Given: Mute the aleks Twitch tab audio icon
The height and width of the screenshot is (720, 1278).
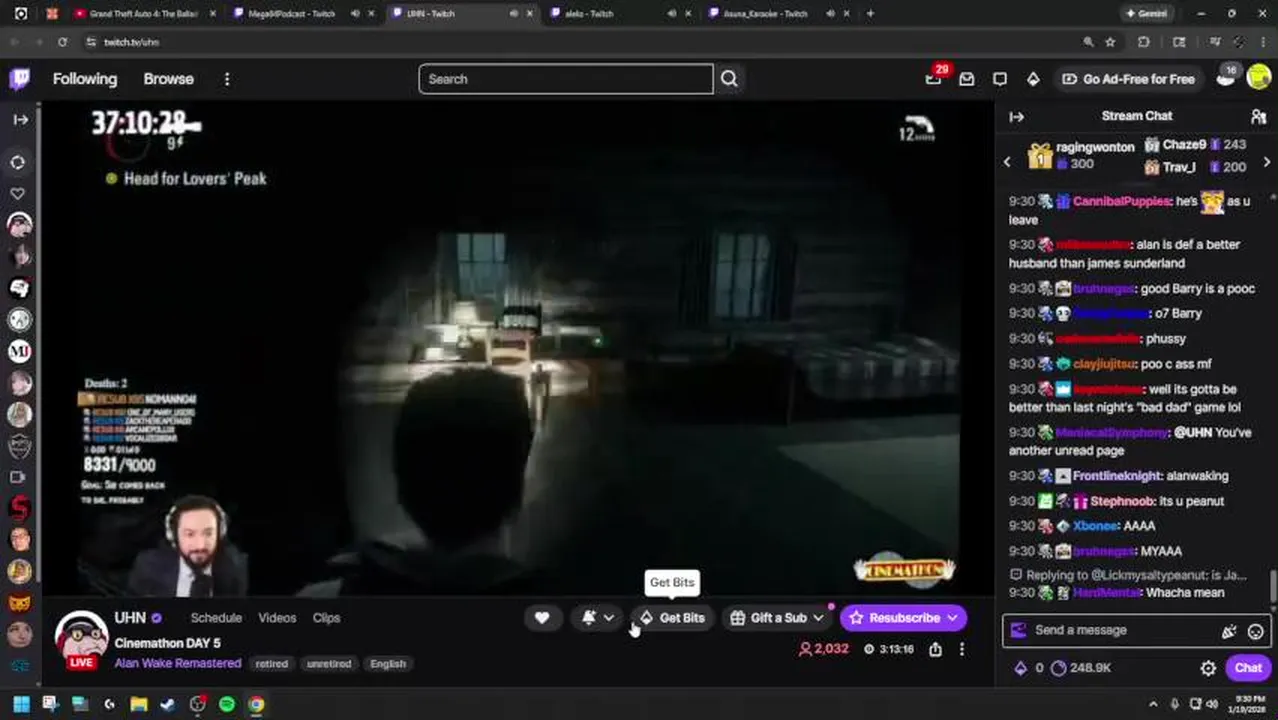Looking at the screenshot, I should point(672,14).
